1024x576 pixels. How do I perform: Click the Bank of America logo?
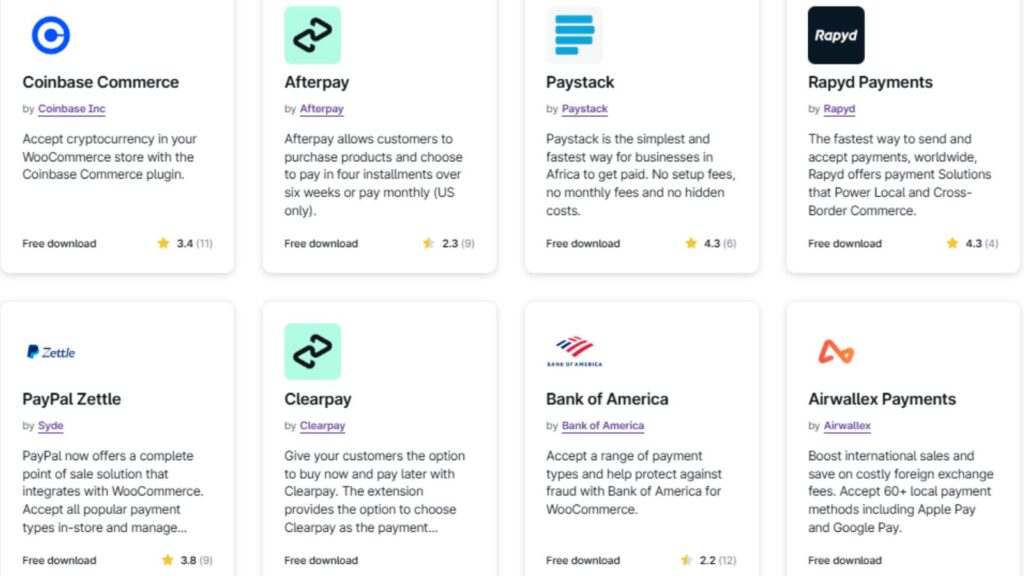[x=574, y=352]
